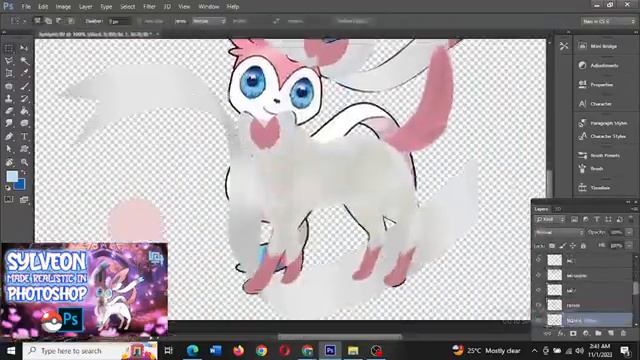Select the Zoom tool
The width and height of the screenshot is (640, 360).
24,162
